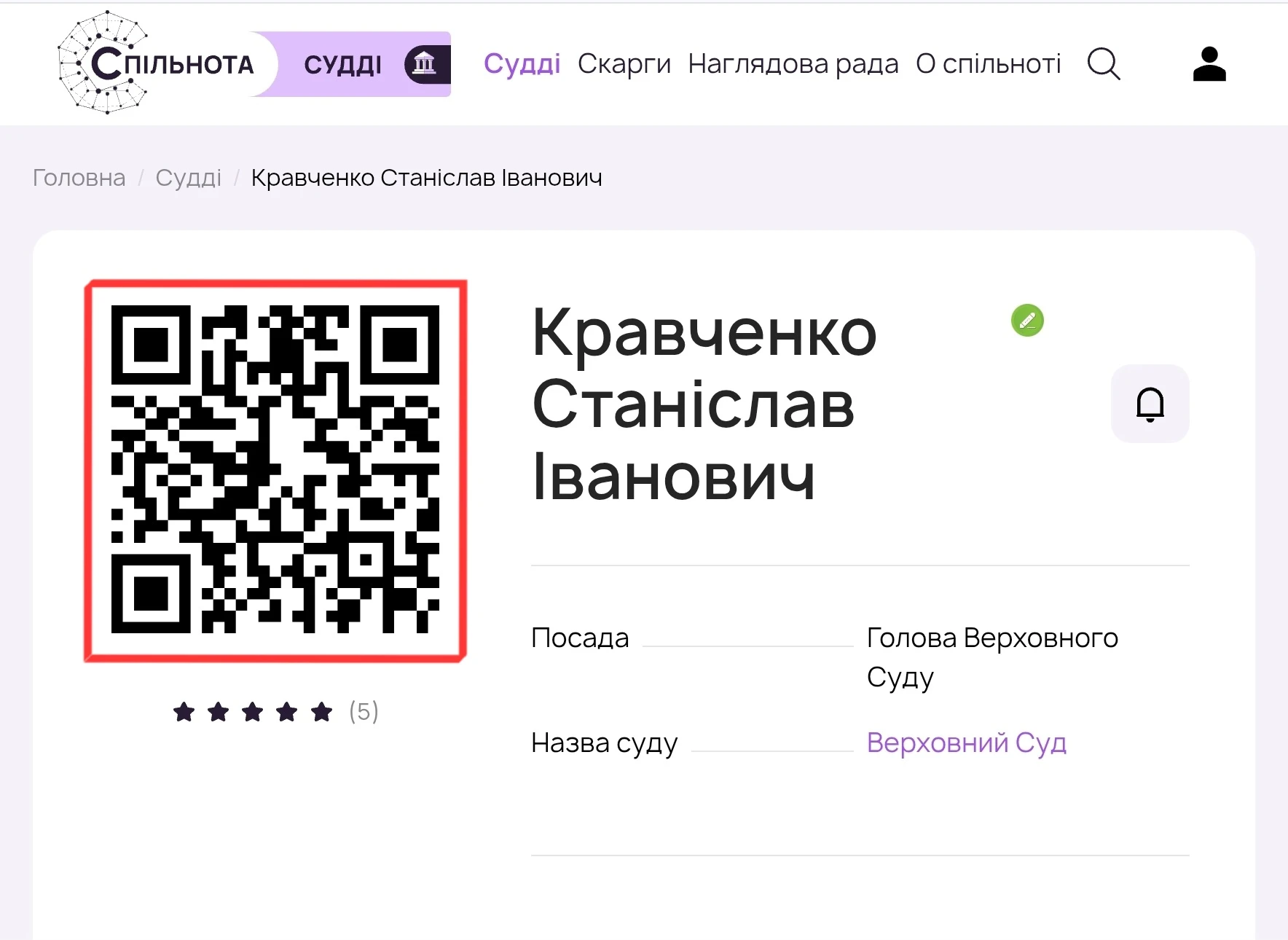Click the green edit pencil icon

click(x=1027, y=320)
